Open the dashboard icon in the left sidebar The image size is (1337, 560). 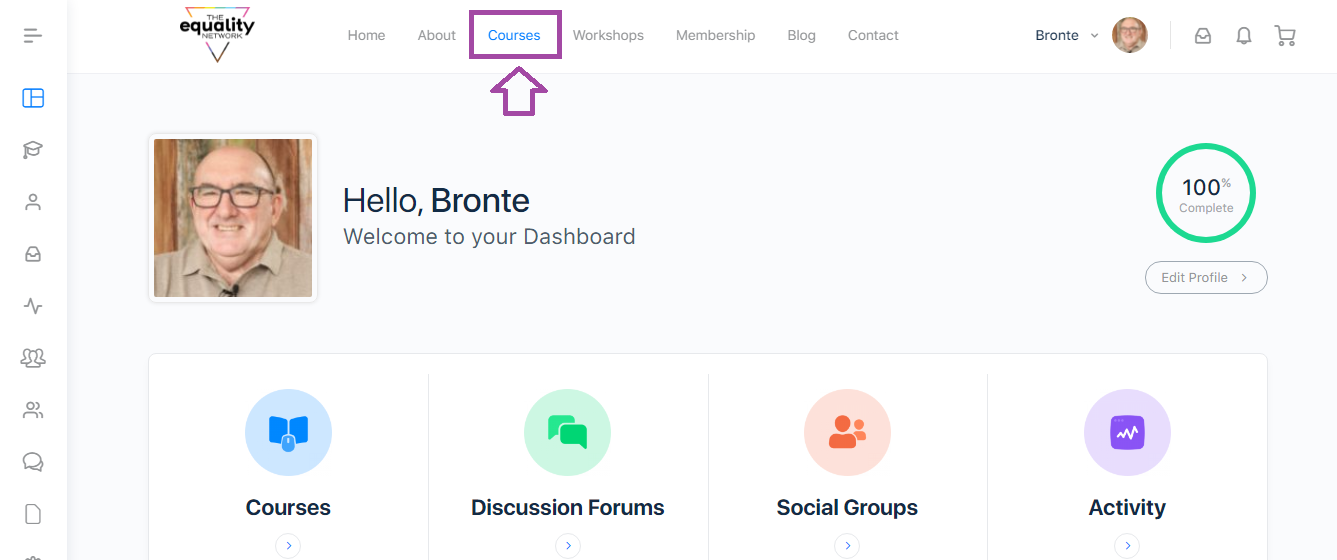pyautogui.click(x=33, y=98)
